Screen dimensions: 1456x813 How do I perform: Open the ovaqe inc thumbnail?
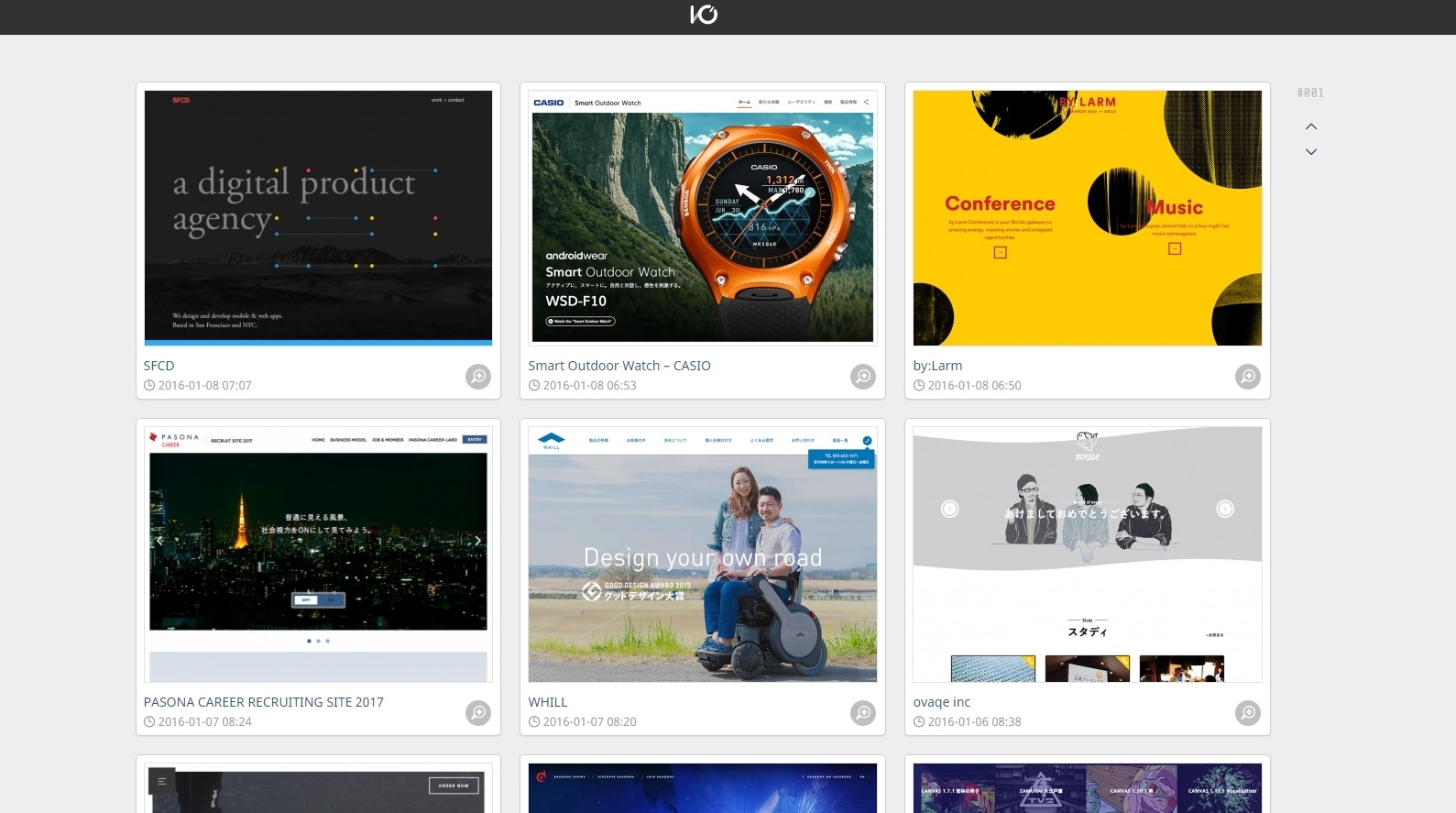[1088, 555]
